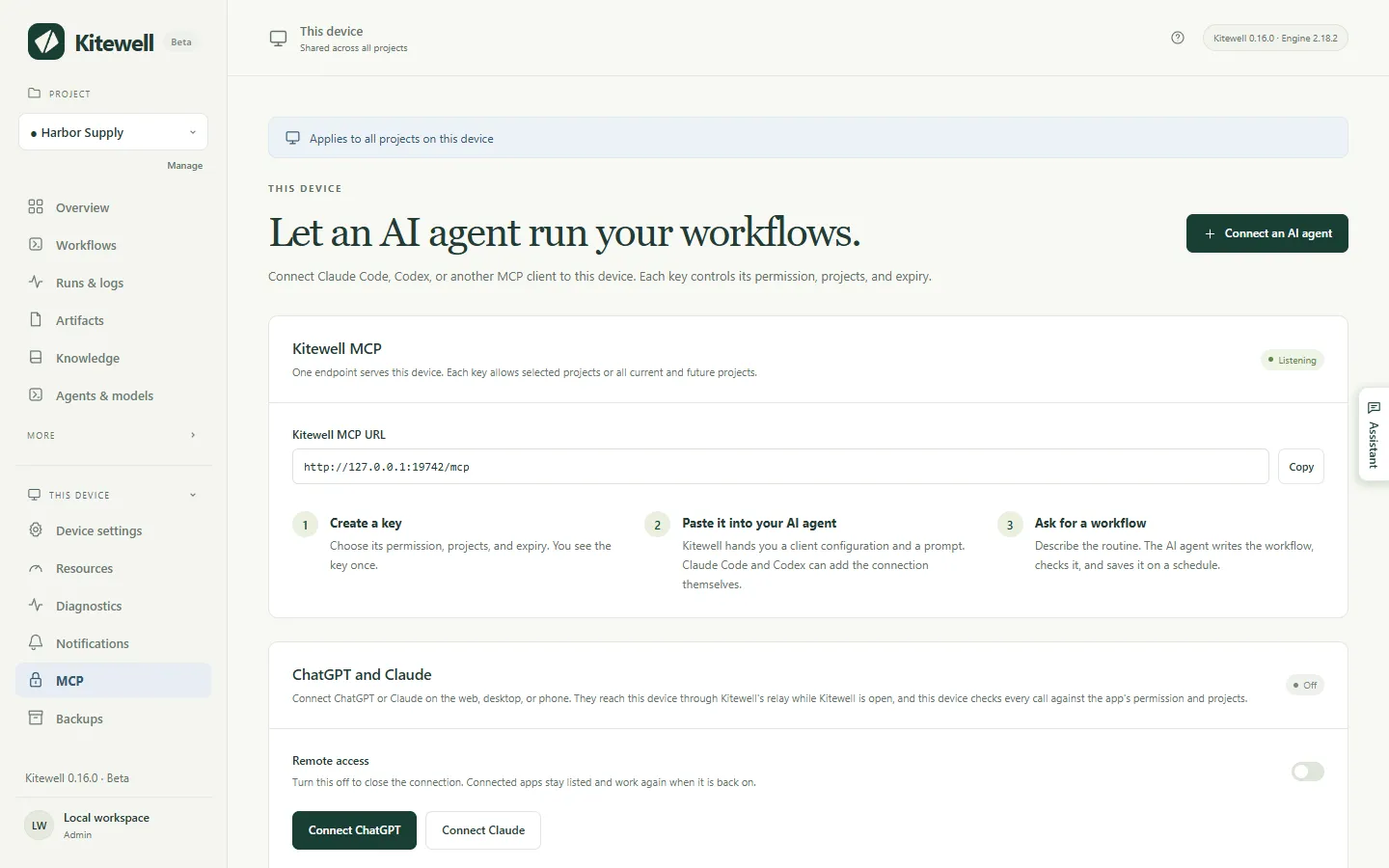Viewport: 1389px width, 868px height.
Task: Click the Manage project link
Action: (x=184, y=166)
